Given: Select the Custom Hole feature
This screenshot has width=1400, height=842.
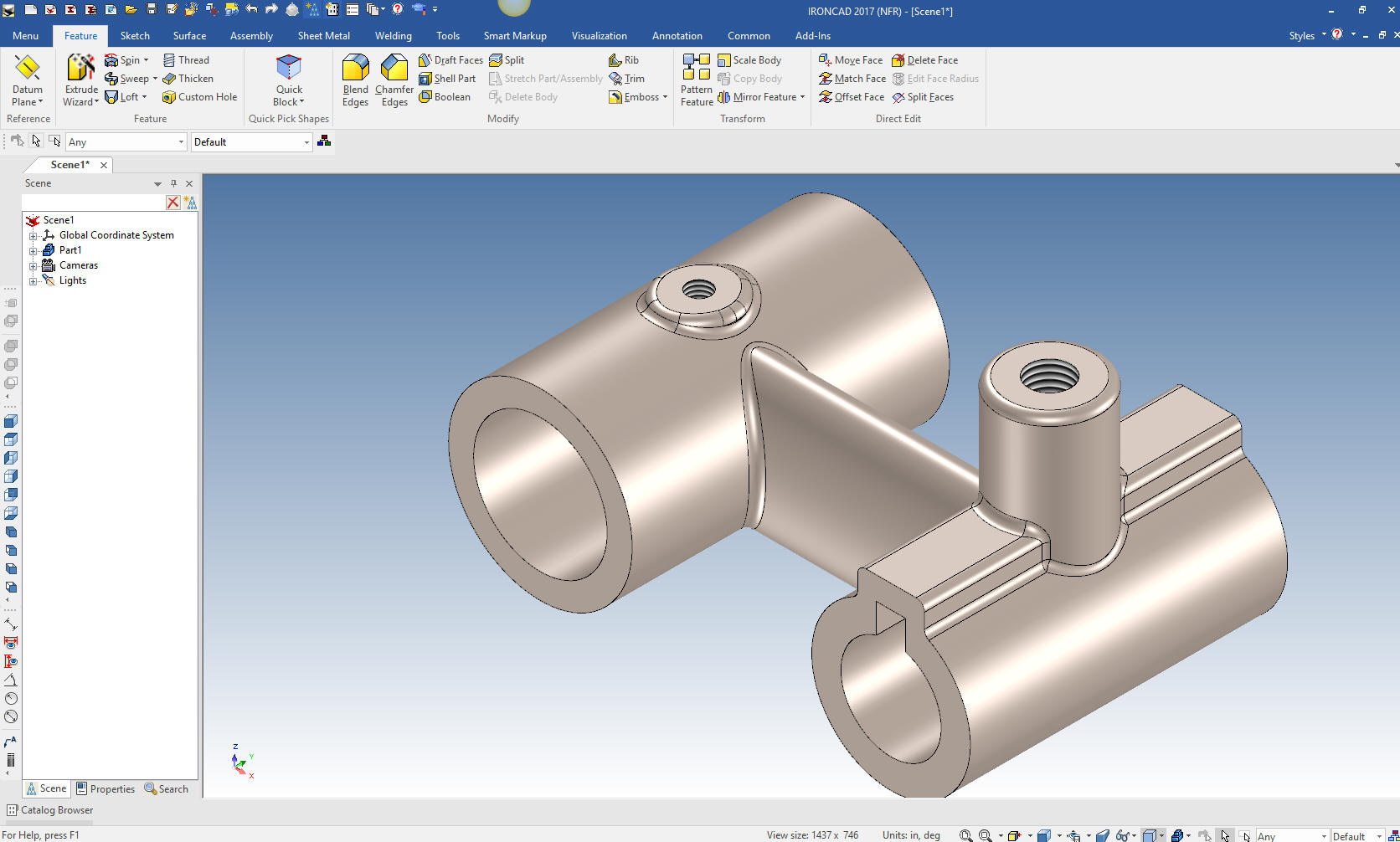Looking at the screenshot, I should (199, 97).
